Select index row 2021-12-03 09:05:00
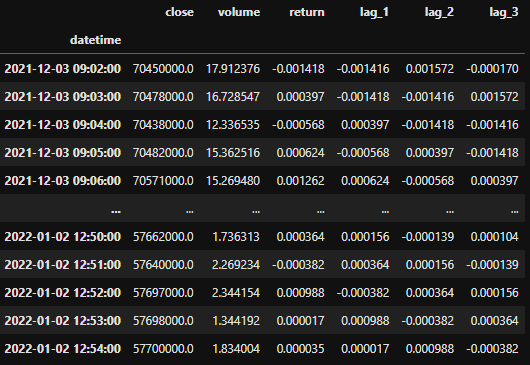This screenshot has height=365, width=530. coord(63,153)
